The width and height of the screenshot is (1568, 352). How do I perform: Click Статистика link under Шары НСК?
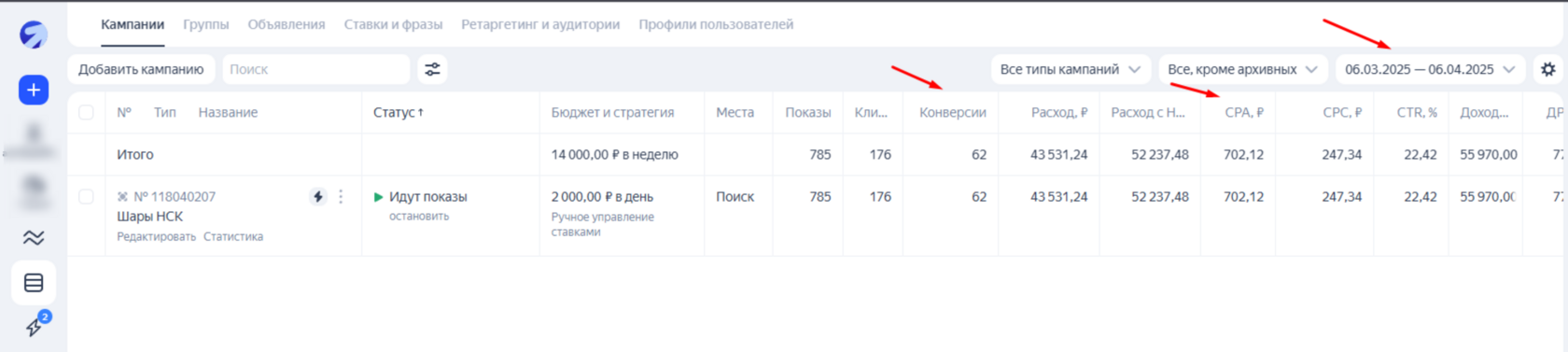(x=233, y=236)
